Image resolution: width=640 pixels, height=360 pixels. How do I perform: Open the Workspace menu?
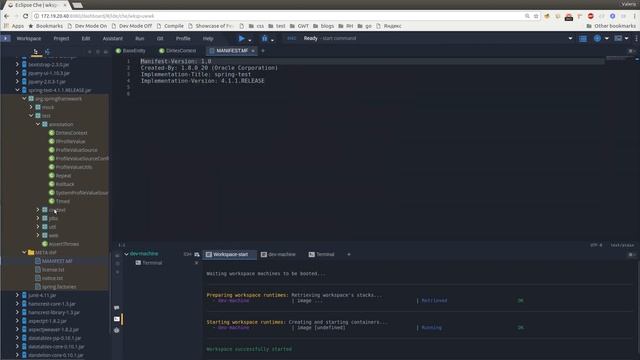coord(29,38)
